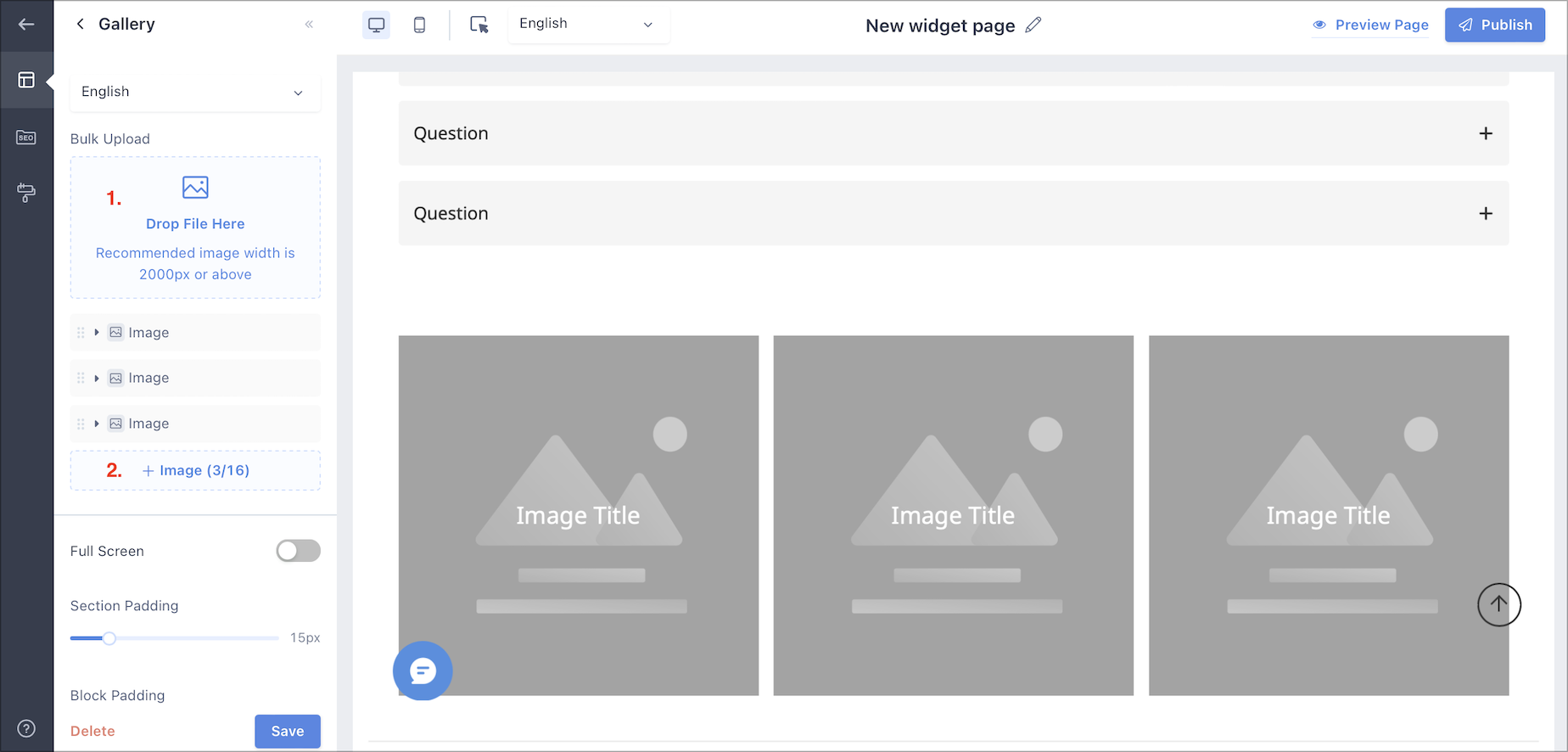Expand the third Image item triangle
The width and height of the screenshot is (1568, 752).
click(97, 424)
